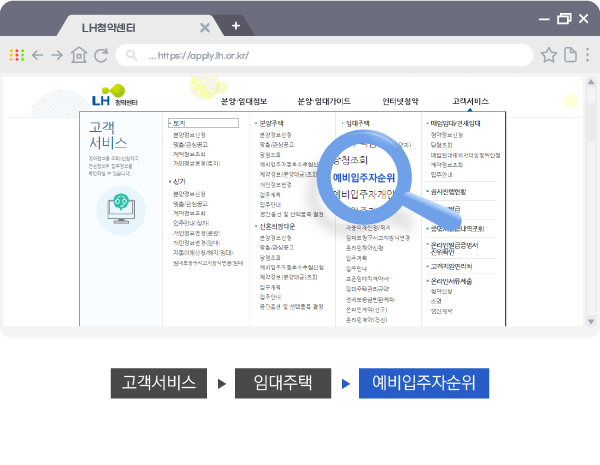
Task: Select the 분양주택 category heading
Action: pyautogui.click(x=271, y=123)
